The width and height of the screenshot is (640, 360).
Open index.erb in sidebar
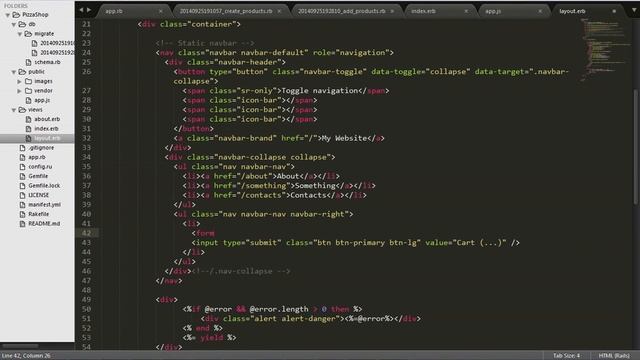[x=46, y=129]
